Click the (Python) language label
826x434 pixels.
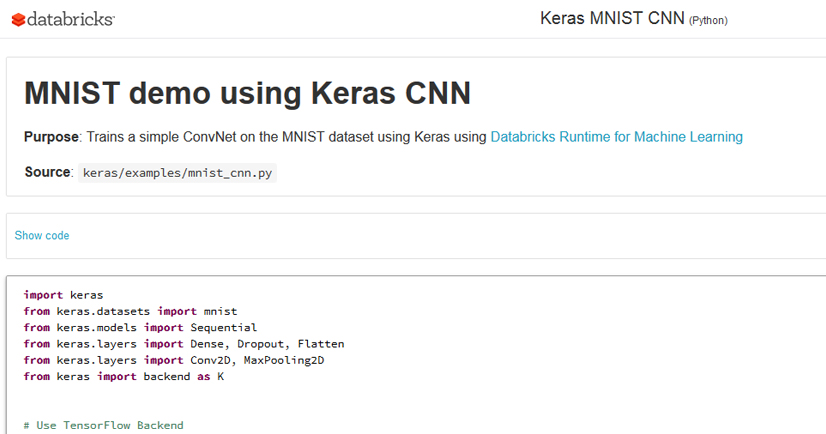click(708, 20)
